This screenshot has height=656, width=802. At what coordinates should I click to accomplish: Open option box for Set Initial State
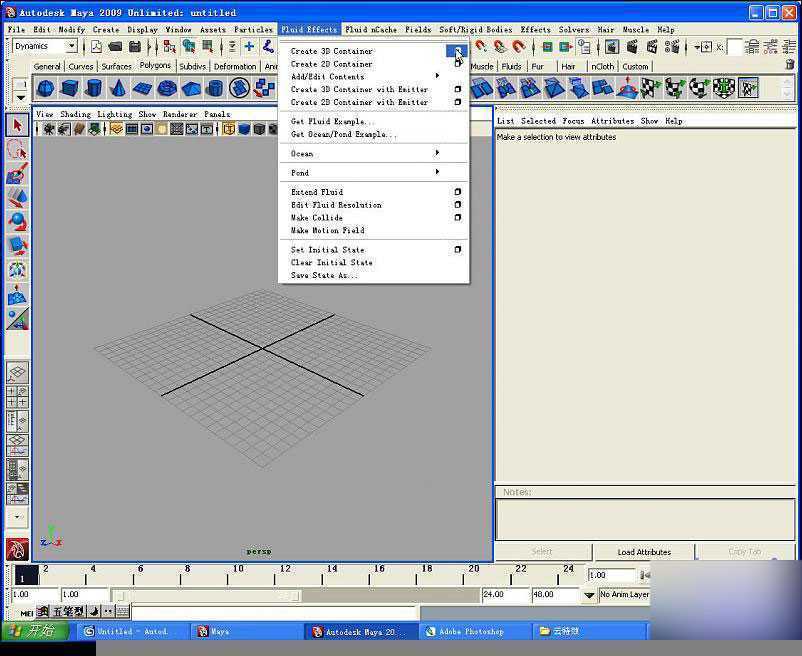click(x=457, y=250)
